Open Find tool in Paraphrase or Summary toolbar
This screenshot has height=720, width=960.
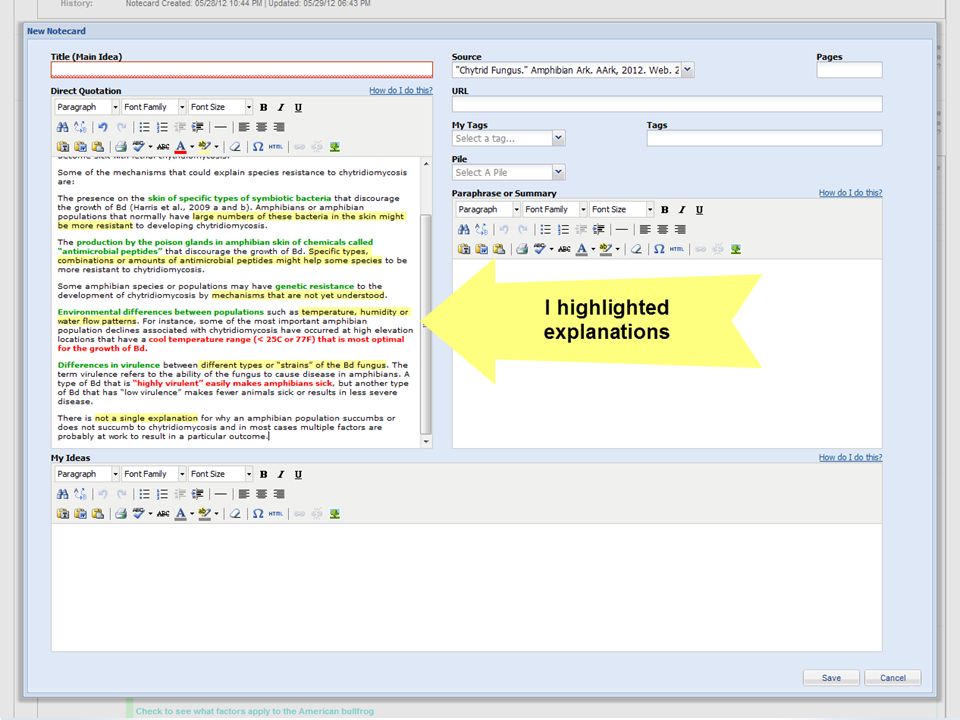pos(463,229)
